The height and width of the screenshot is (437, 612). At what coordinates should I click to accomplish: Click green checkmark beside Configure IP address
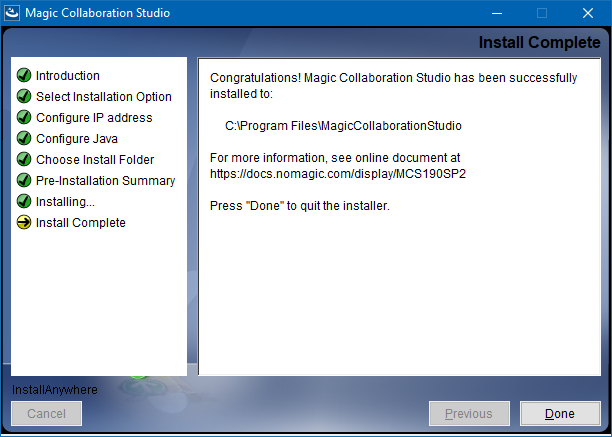[x=24, y=117]
